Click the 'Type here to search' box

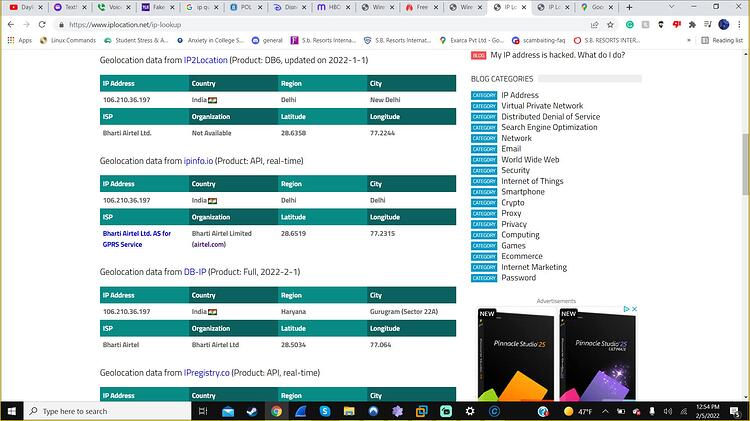tap(108, 411)
